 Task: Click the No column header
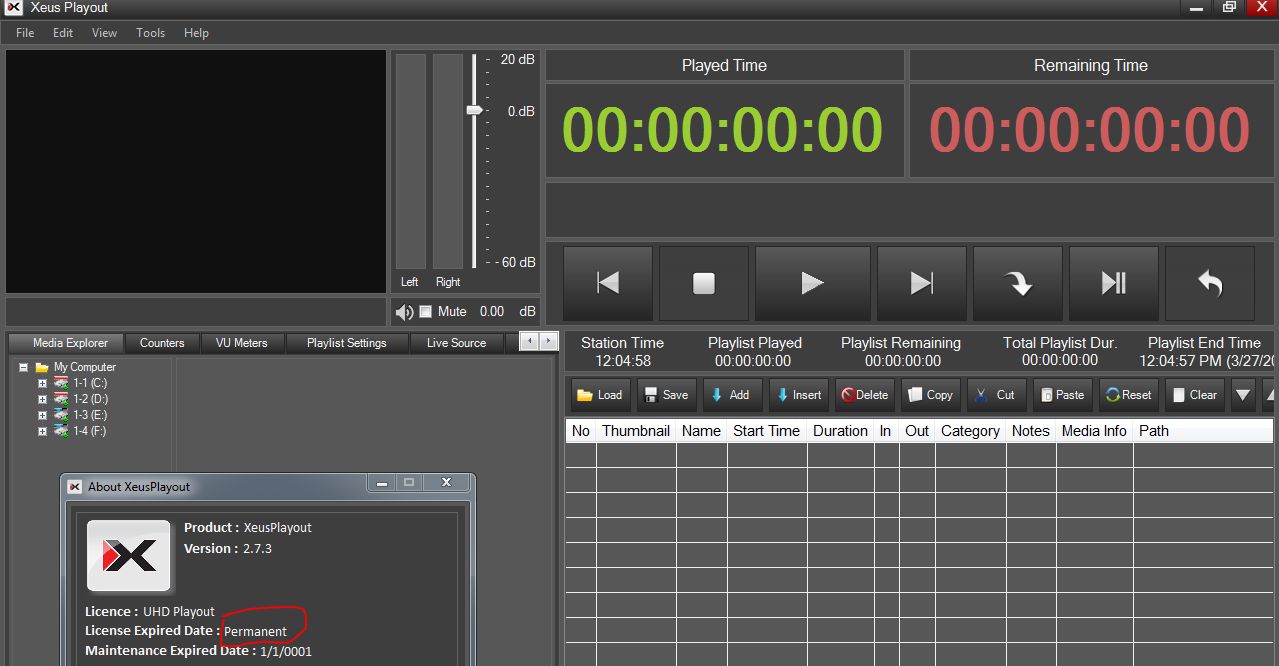pyautogui.click(x=581, y=431)
